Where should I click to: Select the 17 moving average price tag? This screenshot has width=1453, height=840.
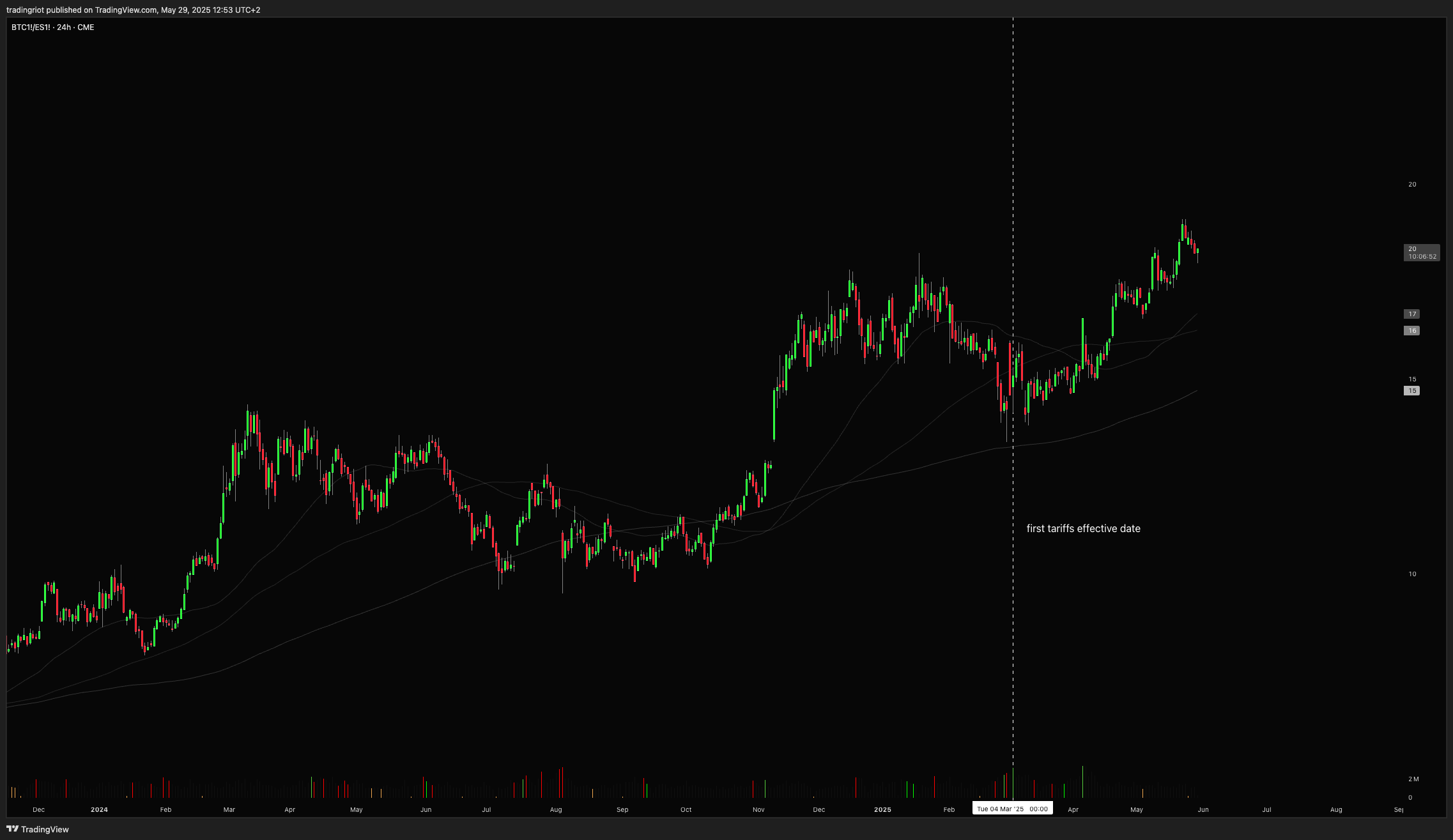(1412, 314)
